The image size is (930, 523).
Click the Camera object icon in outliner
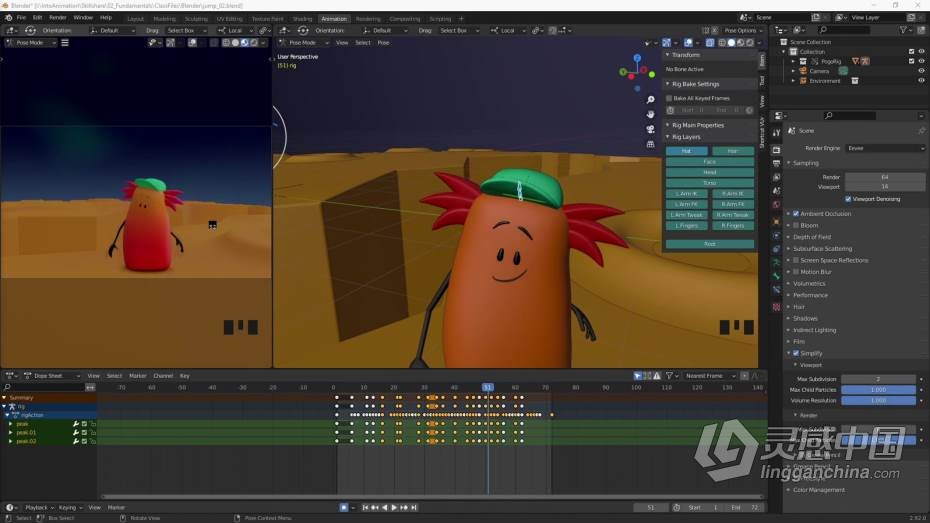(x=803, y=71)
